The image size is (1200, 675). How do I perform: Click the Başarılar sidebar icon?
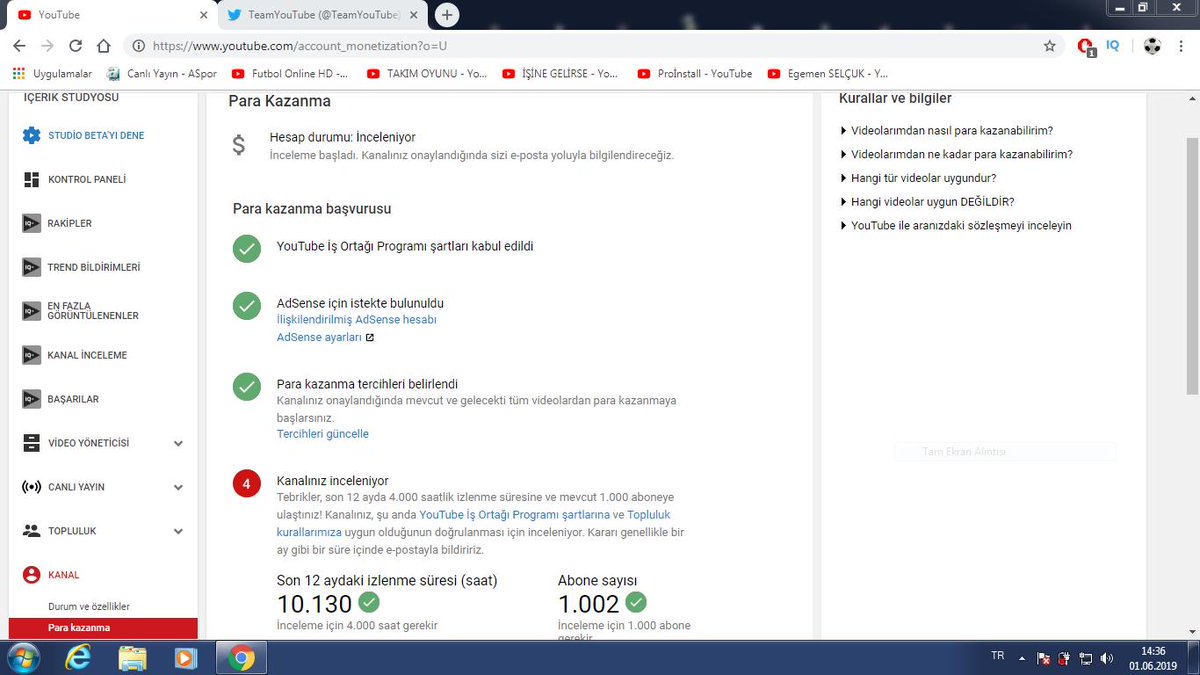pos(31,399)
